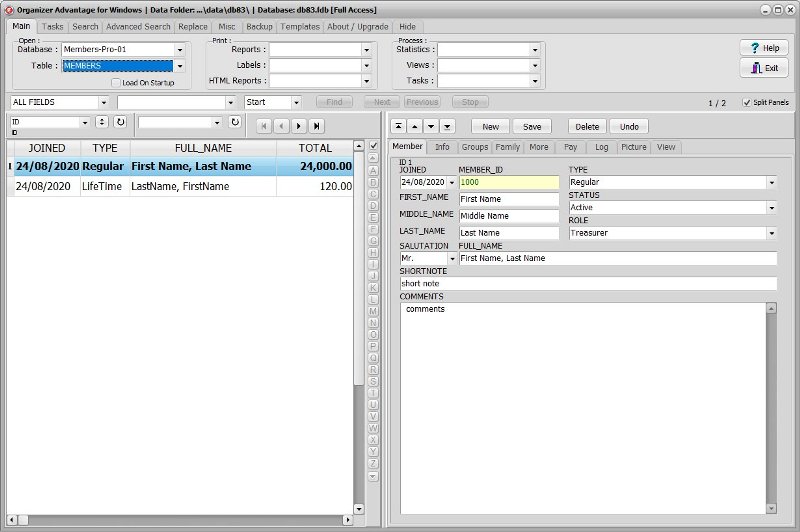Click the SHORTNOTE input field
This screenshot has width=800, height=532.
tap(588, 284)
